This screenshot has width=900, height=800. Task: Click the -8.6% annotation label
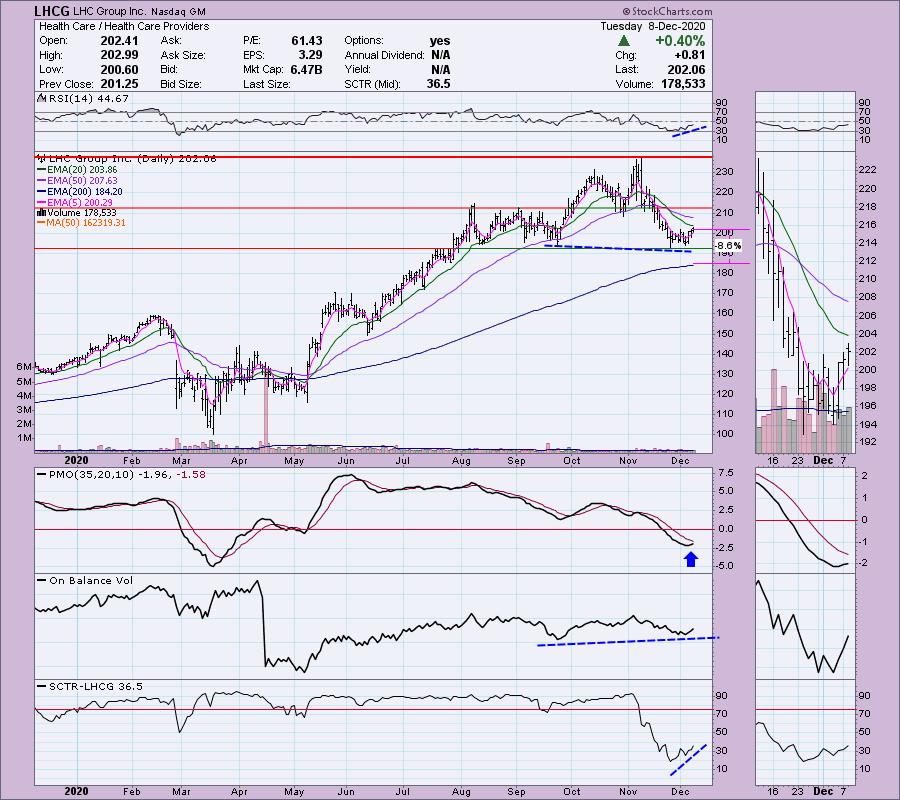[x=728, y=246]
